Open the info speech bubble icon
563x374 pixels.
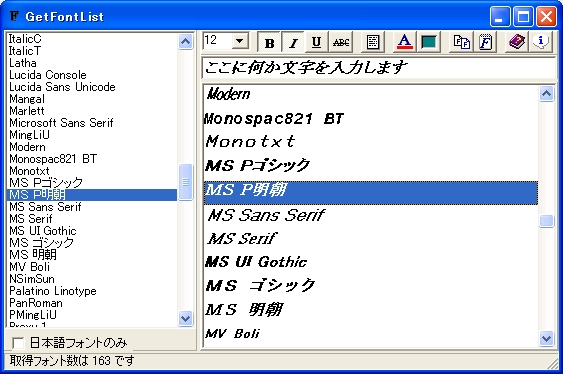(x=541, y=43)
